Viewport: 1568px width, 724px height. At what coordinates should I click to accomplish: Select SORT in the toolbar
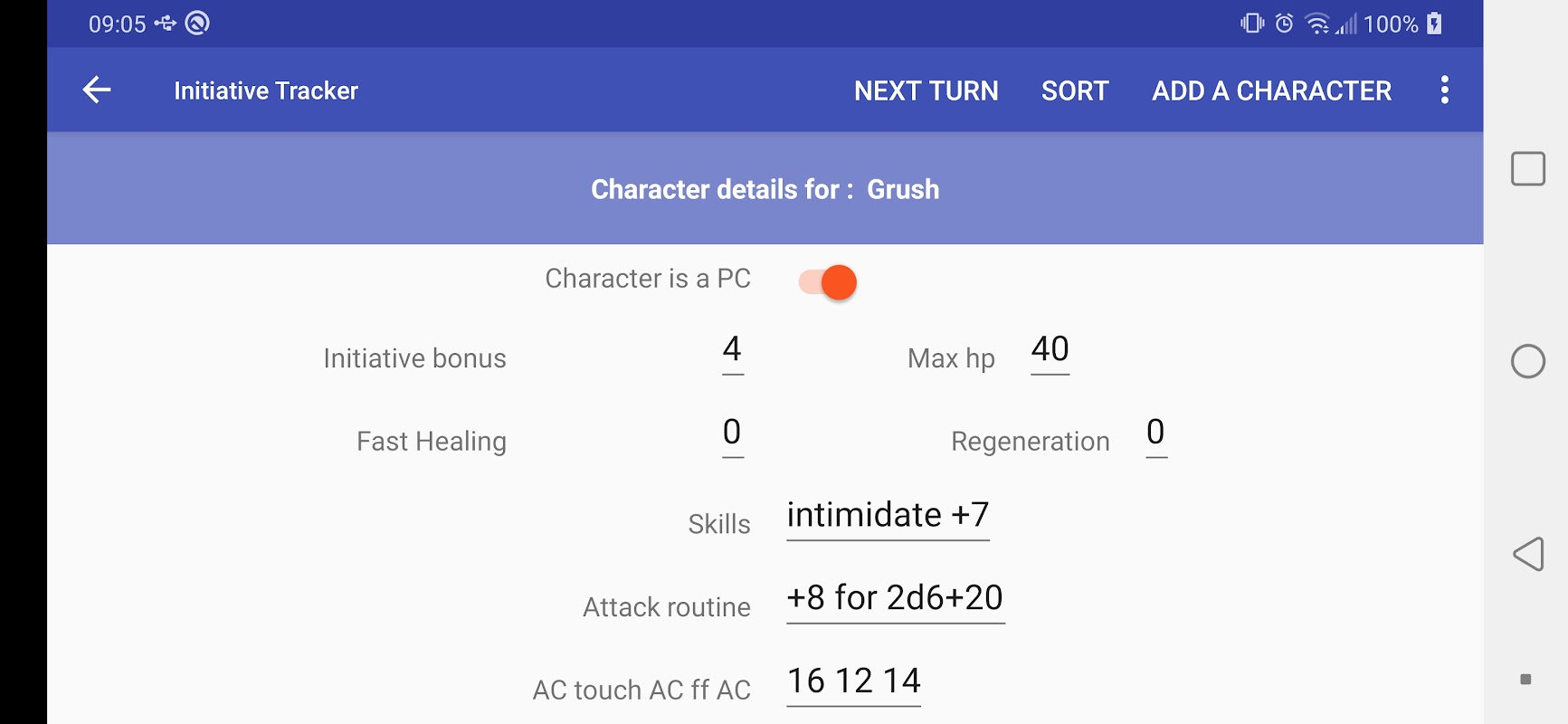1075,90
